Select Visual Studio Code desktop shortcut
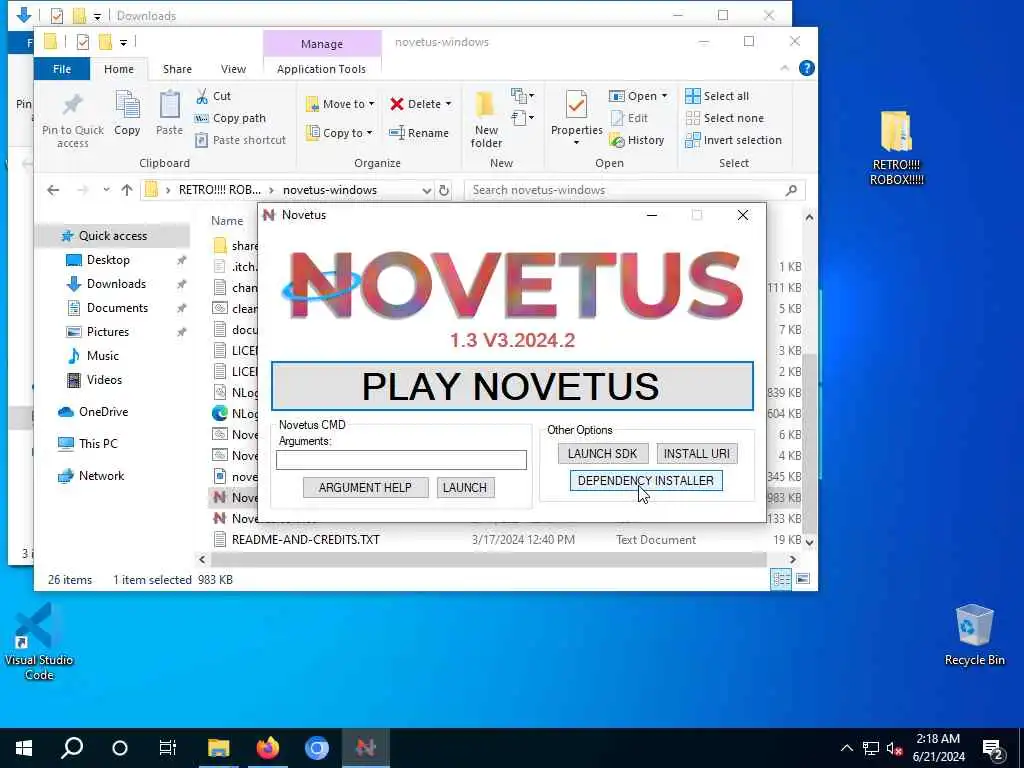1024x768 pixels. click(x=39, y=641)
